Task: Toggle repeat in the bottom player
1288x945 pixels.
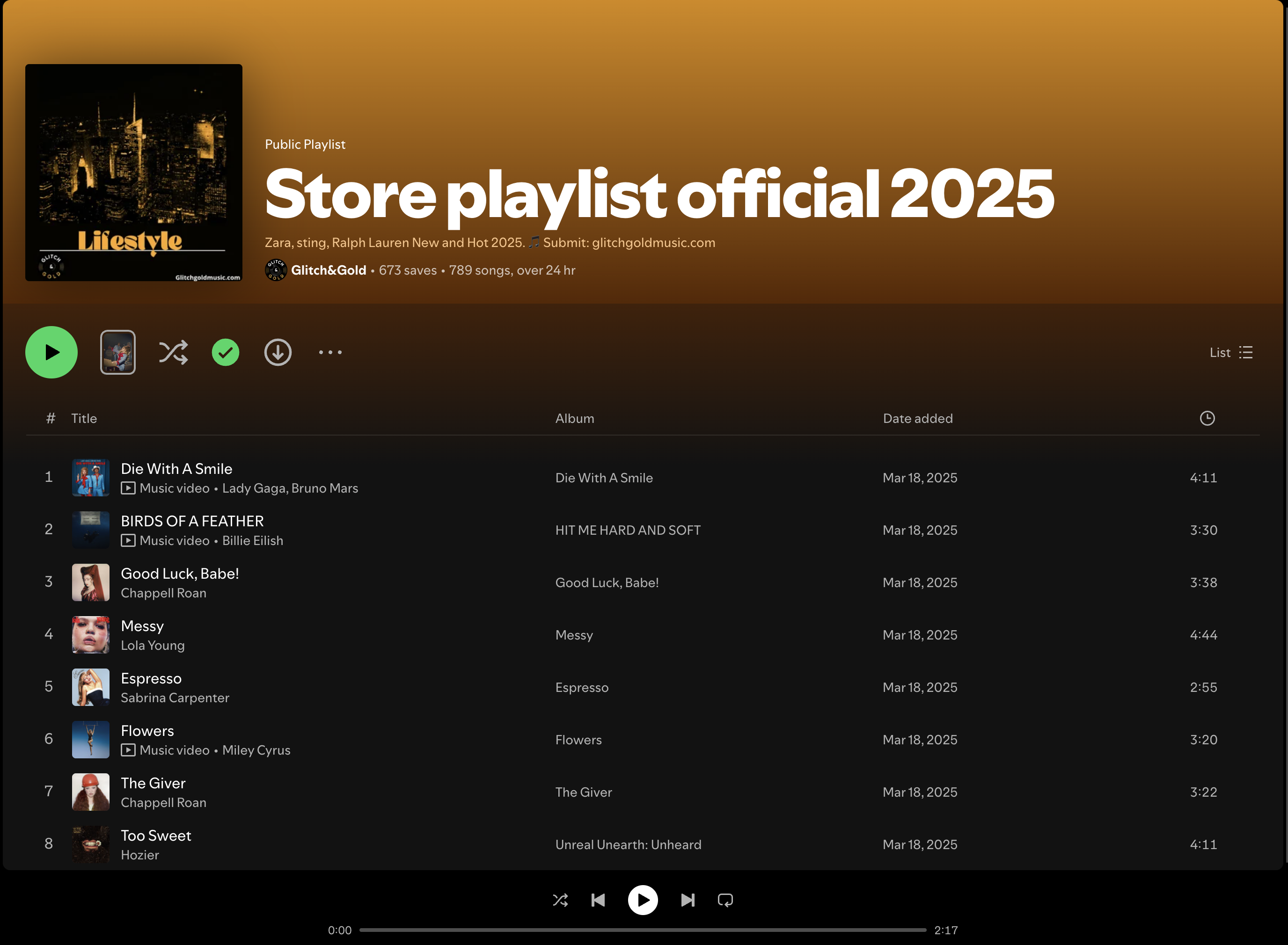Action: pyautogui.click(x=725, y=901)
